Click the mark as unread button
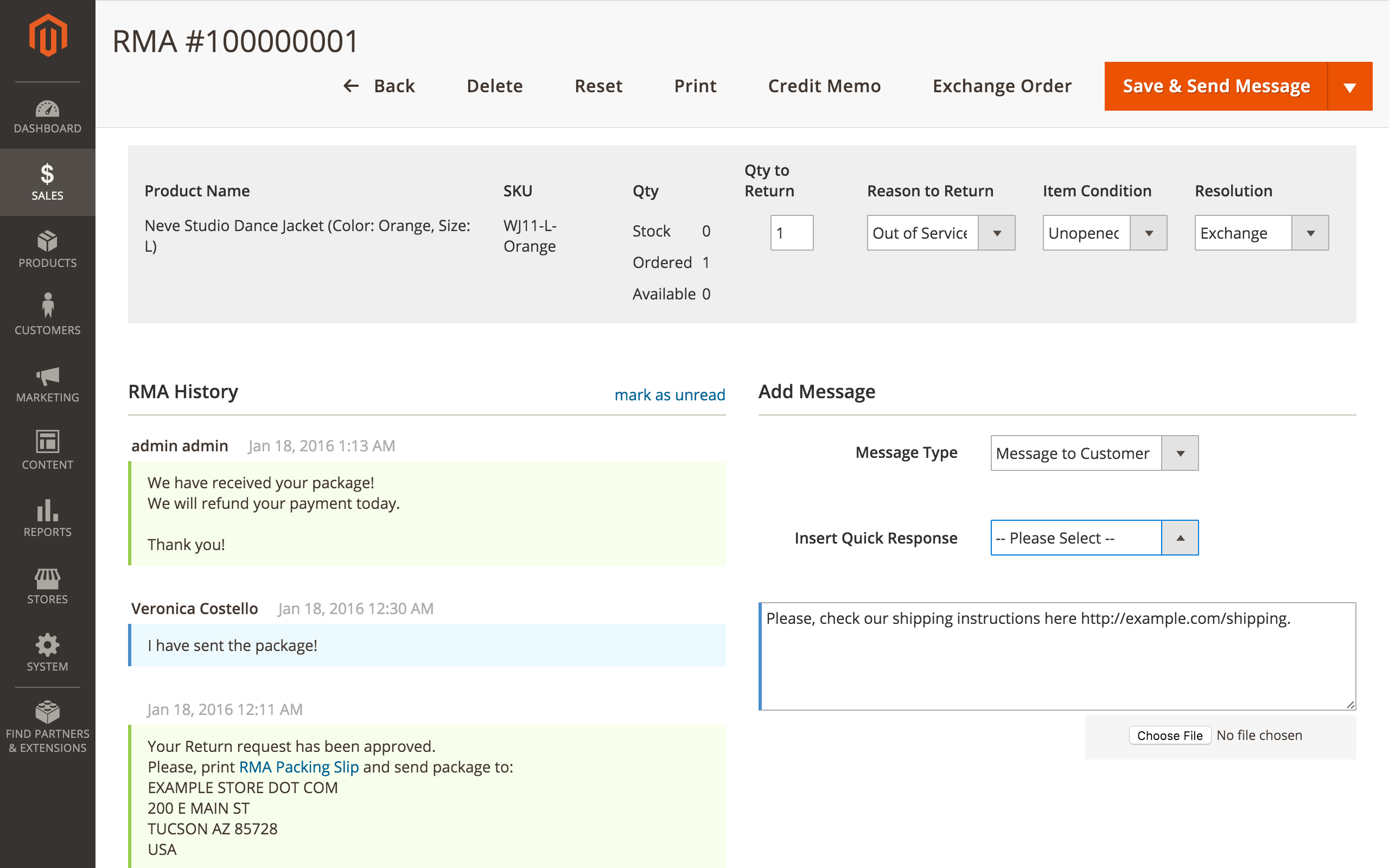This screenshot has width=1389, height=868. pyautogui.click(x=670, y=392)
